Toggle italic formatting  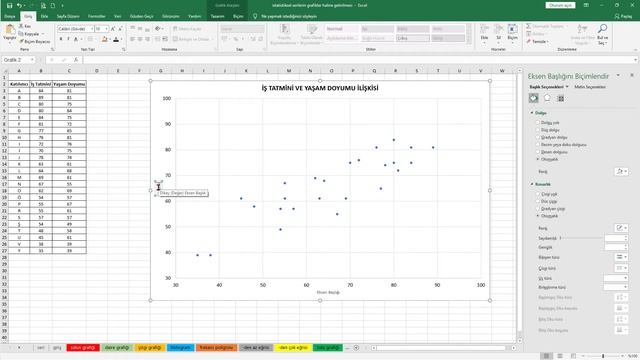68,39
